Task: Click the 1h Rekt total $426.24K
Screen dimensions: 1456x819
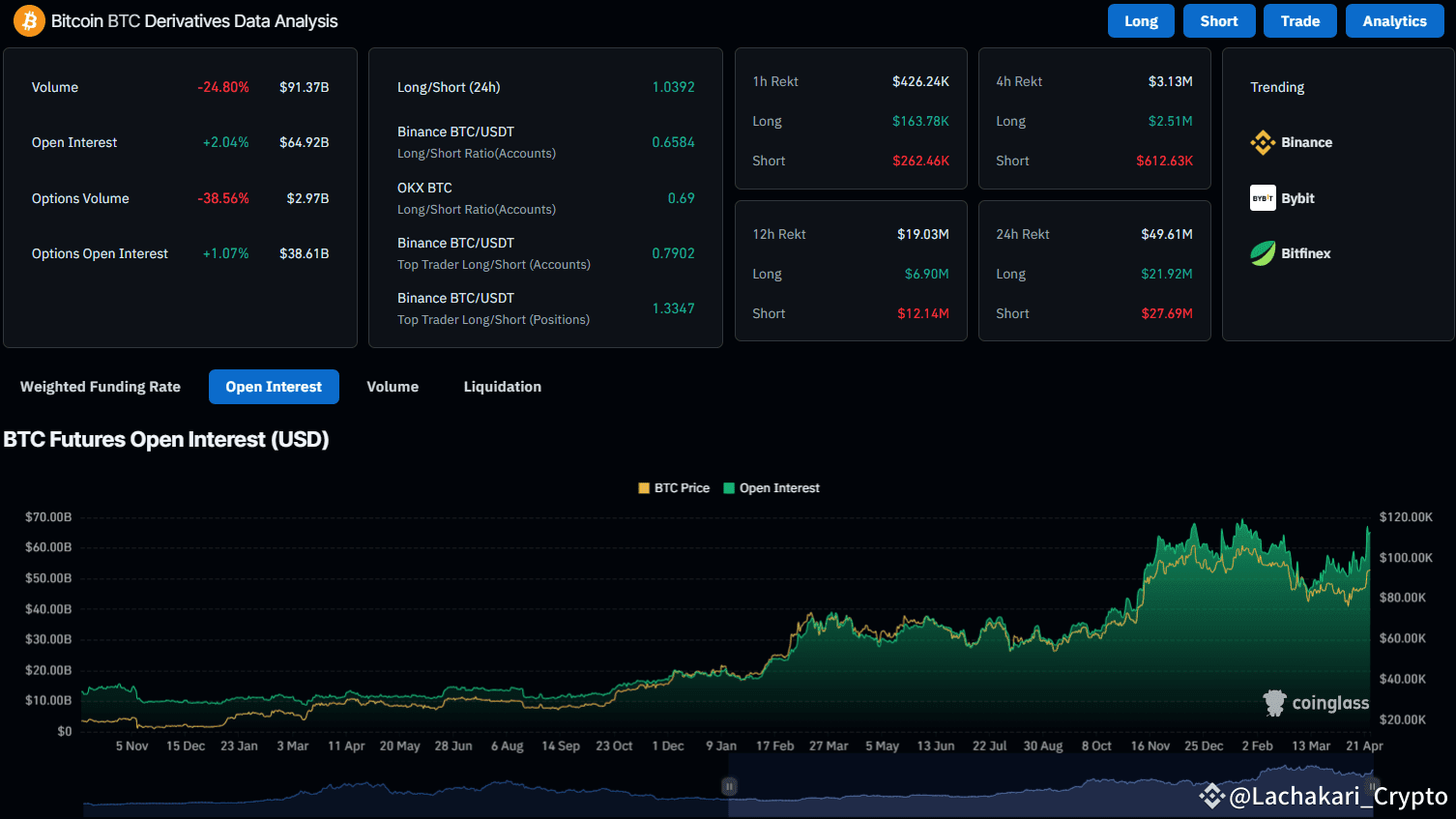Action: (x=921, y=81)
